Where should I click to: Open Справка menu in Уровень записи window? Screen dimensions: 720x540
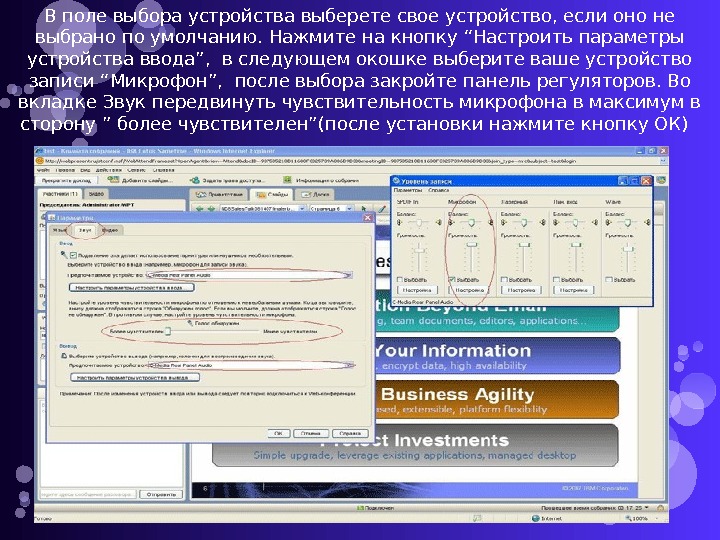tap(439, 190)
